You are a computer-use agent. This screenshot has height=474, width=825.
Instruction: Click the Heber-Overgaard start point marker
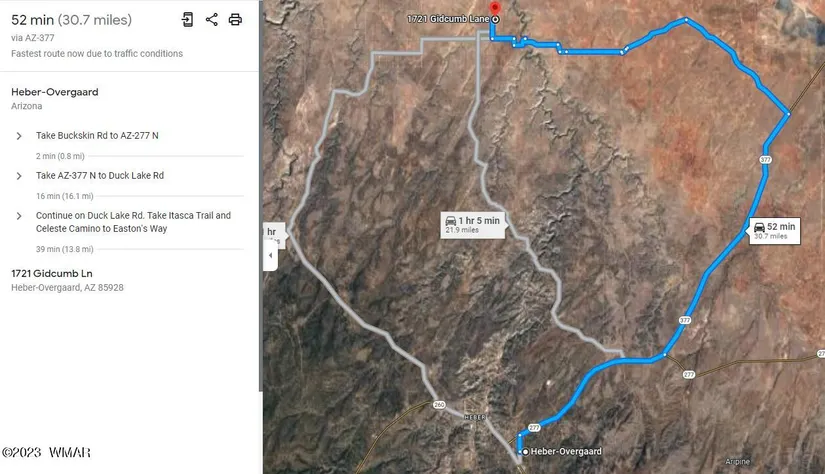point(525,451)
